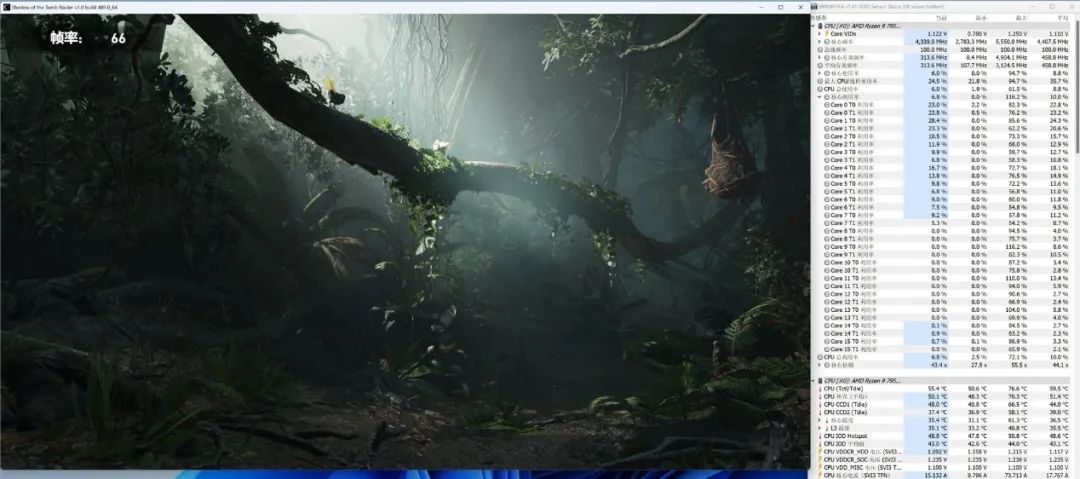Click the clock icon beside Core 6 T0
1080x479 pixels.
coord(827,199)
